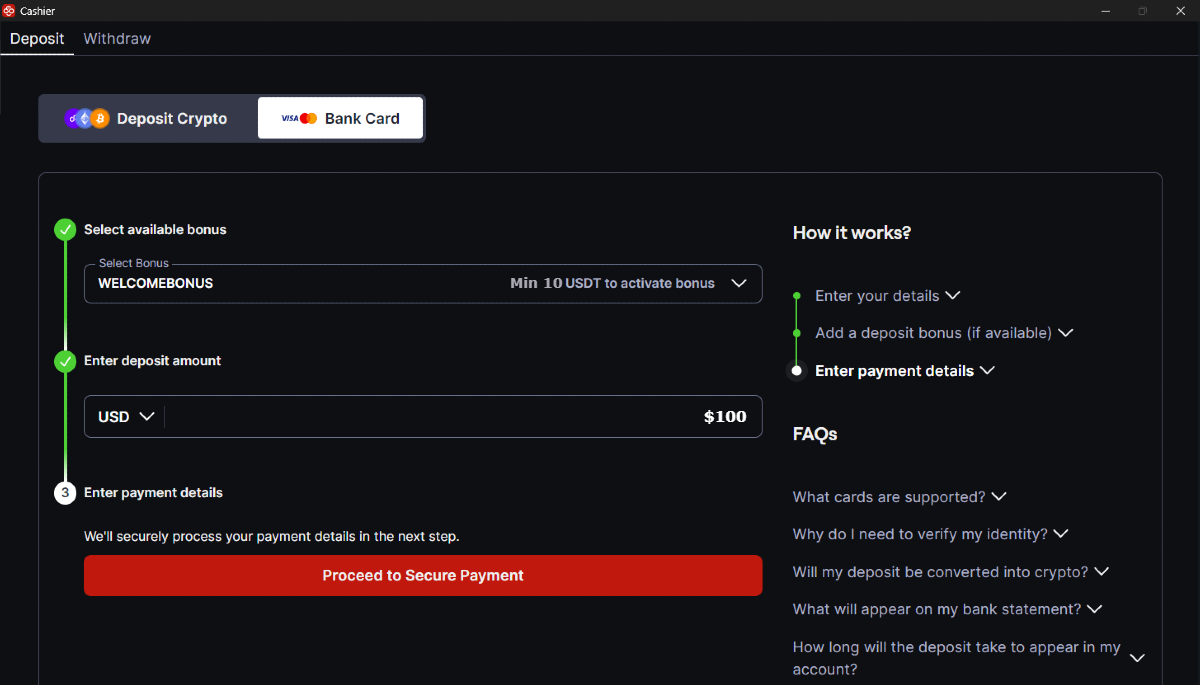Click green checkmark beside Select available bonus
The image size is (1200, 685).
coord(65,230)
